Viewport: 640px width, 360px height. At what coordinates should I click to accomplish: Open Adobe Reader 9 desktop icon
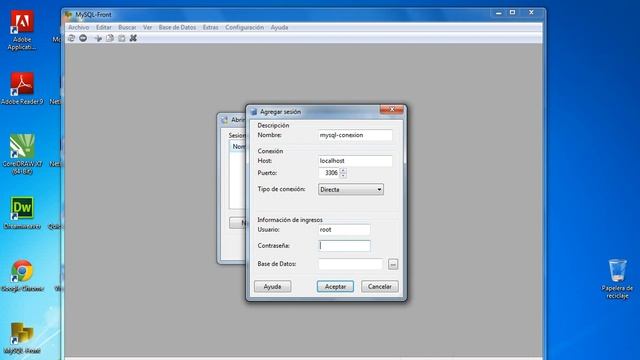tap(22, 88)
